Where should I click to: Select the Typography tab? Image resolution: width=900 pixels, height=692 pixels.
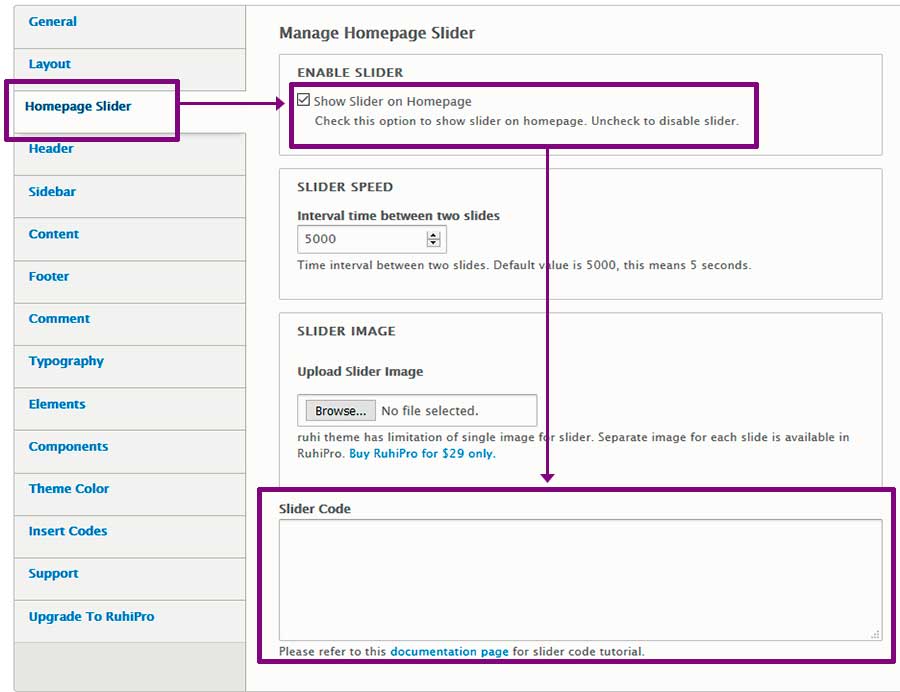coord(66,361)
